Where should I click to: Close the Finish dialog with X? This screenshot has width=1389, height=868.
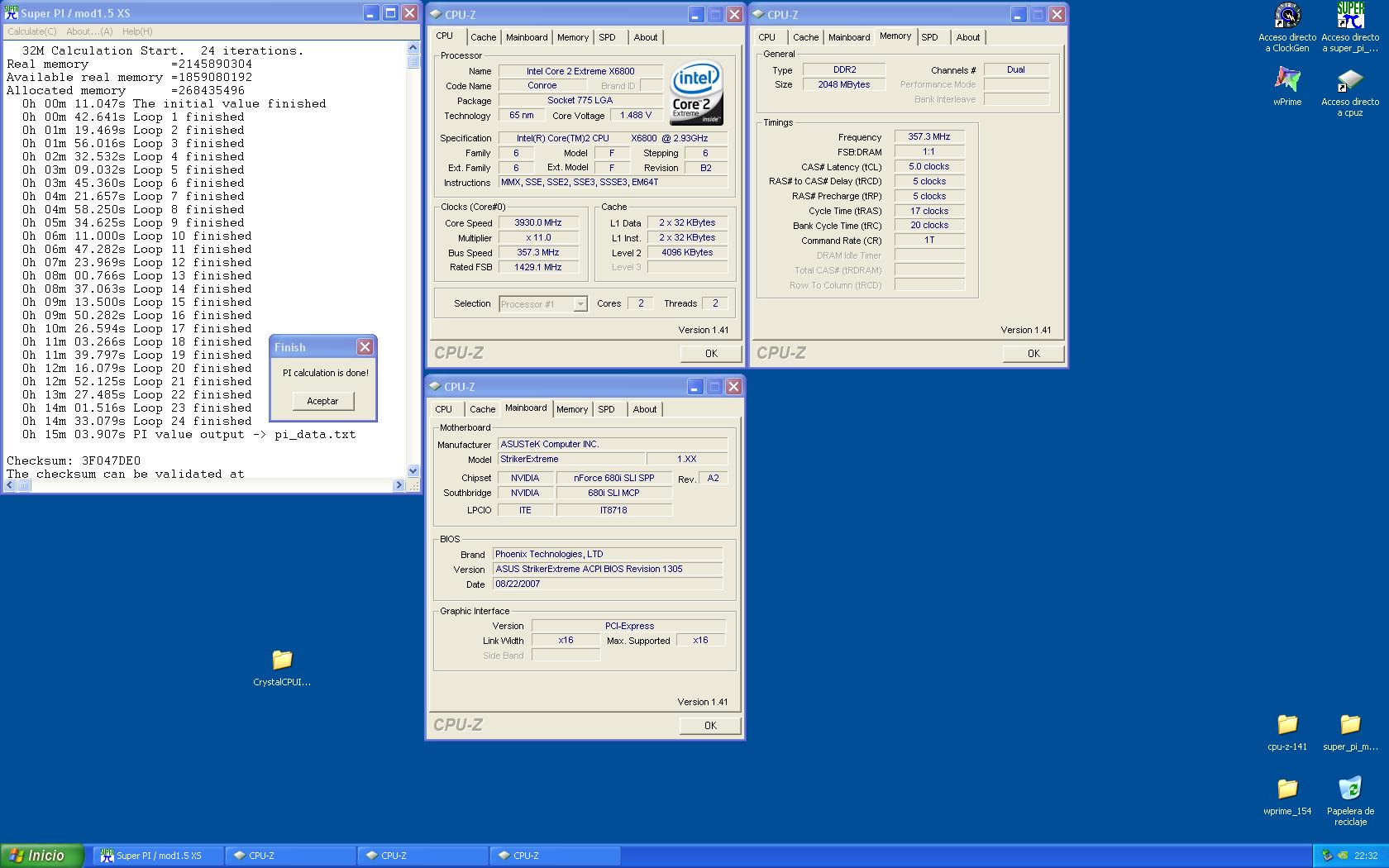coord(365,347)
